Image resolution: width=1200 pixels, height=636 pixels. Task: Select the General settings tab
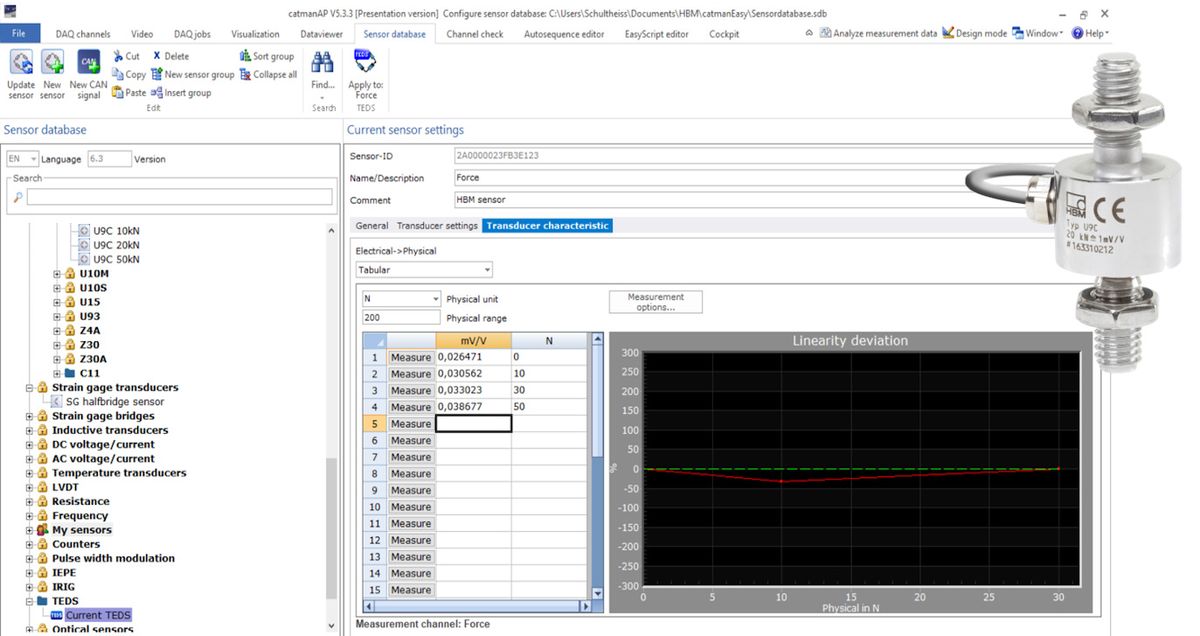coord(372,226)
